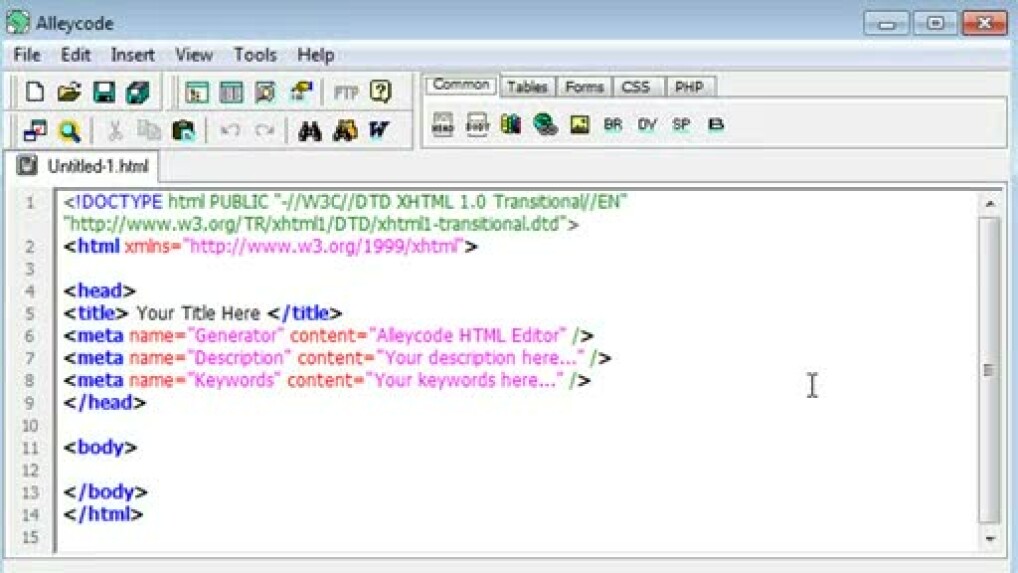Save the file using the floppy disk icon

click(103, 92)
